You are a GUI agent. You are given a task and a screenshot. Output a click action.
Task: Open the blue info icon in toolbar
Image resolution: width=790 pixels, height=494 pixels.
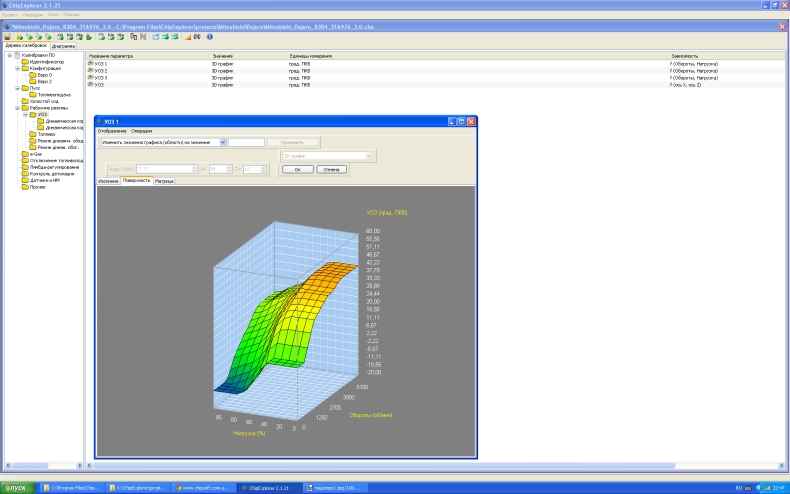point(209,37)
